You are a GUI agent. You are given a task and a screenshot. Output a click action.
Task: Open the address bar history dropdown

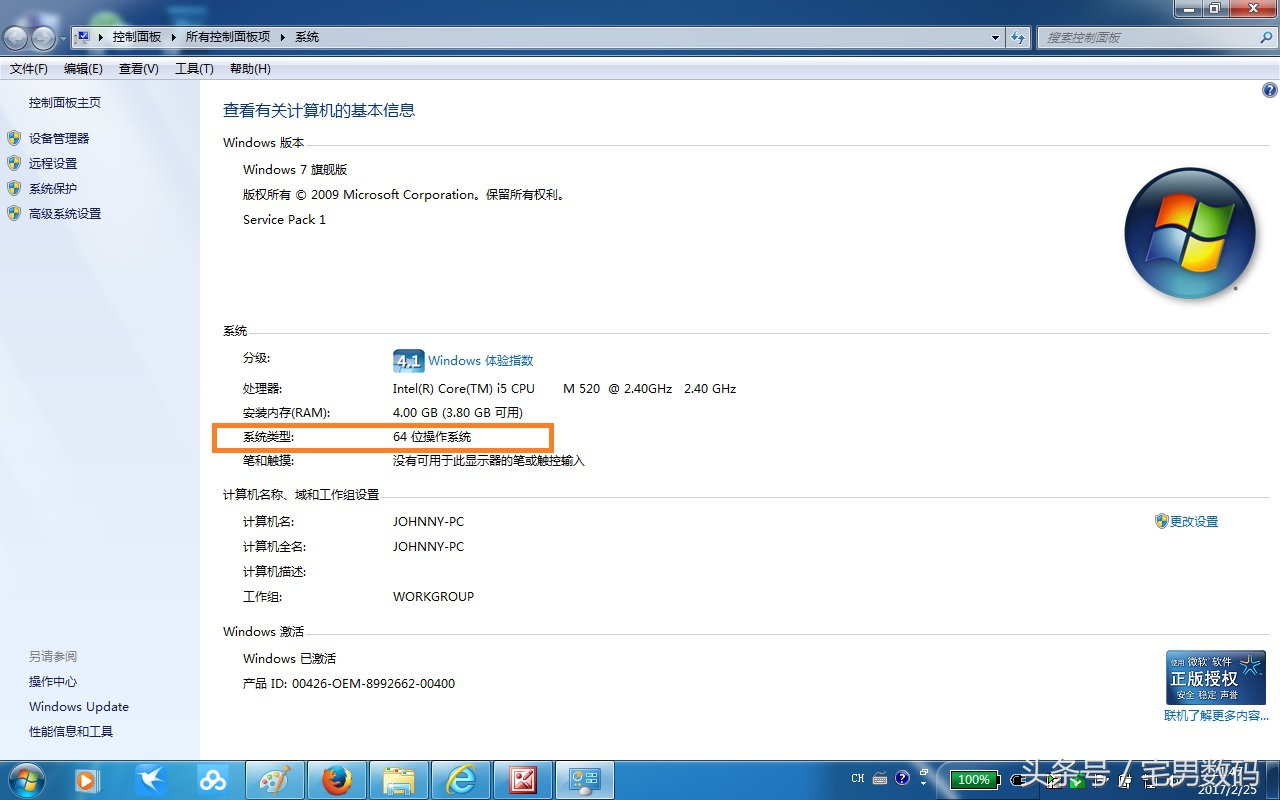994,37
